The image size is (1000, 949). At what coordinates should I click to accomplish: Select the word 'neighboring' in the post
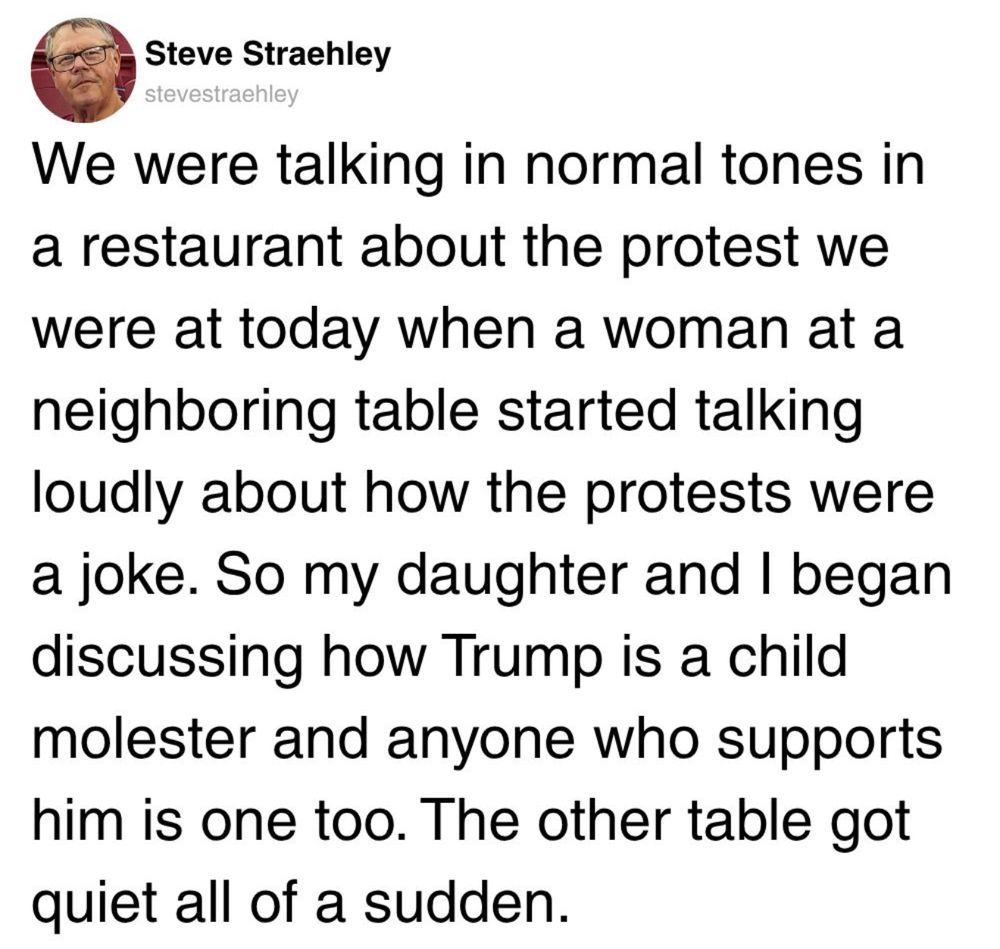[x=185, y=415]
